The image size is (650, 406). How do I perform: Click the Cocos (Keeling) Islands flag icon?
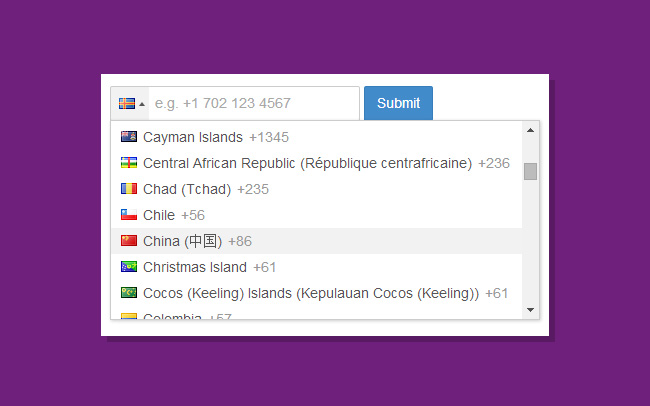[x=128, y=293]
